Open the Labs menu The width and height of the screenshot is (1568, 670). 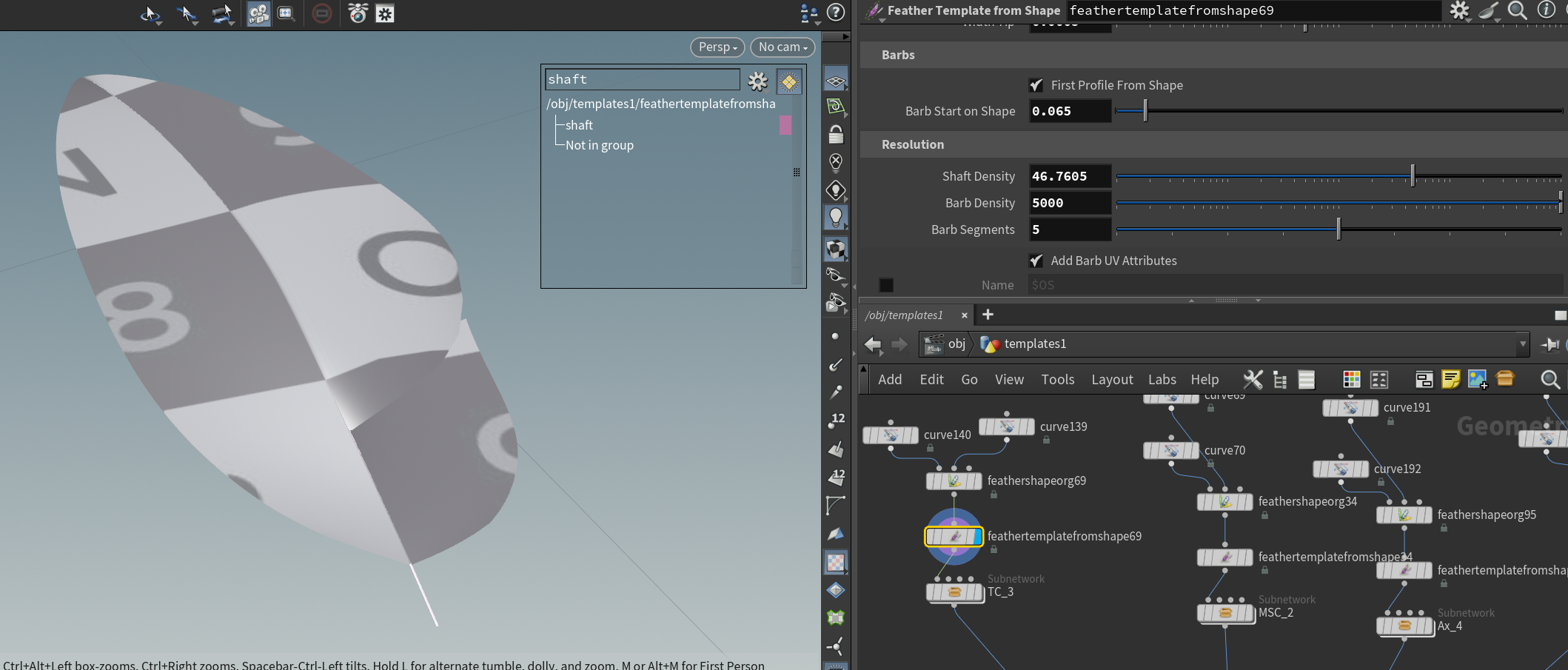click(1162, 380)
